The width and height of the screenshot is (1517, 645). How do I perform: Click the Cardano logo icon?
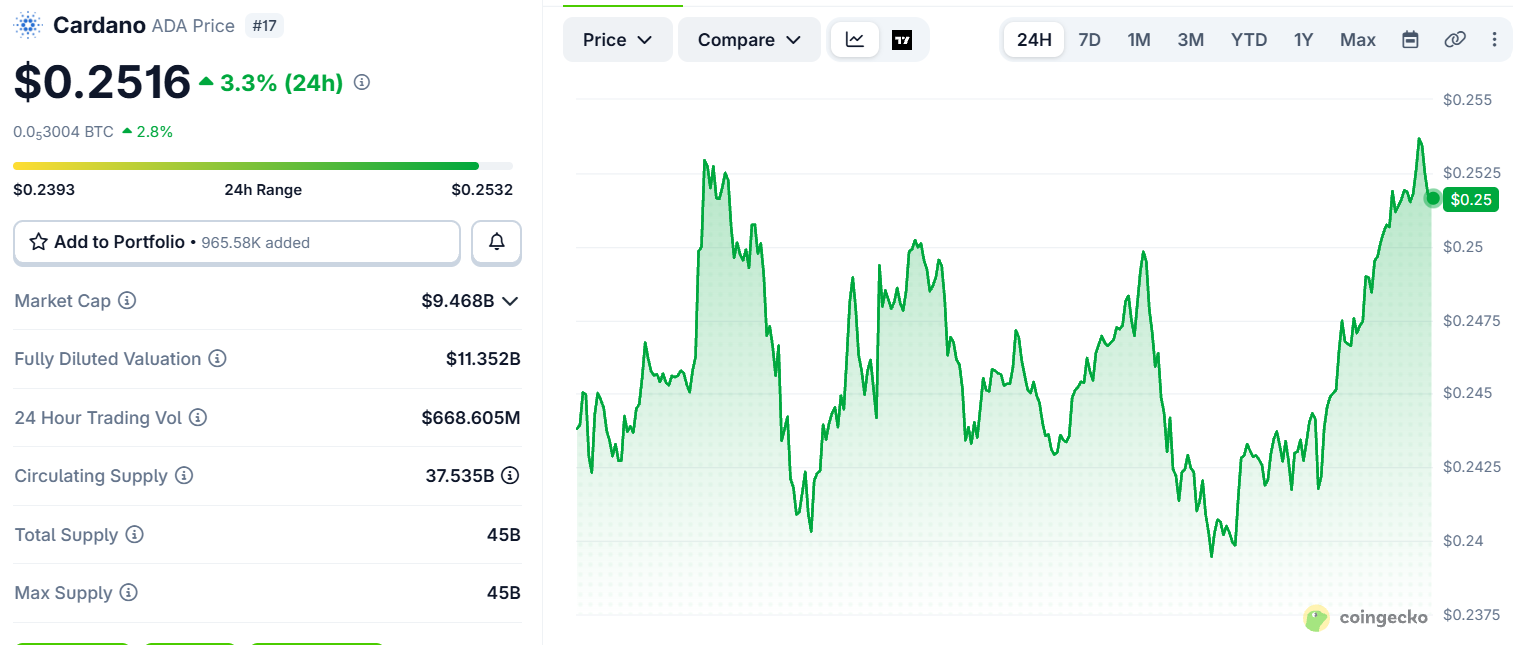27,25
